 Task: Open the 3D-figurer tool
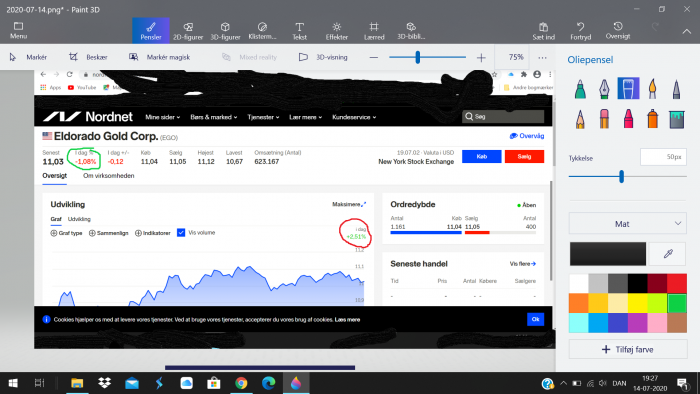click(225, 31)
